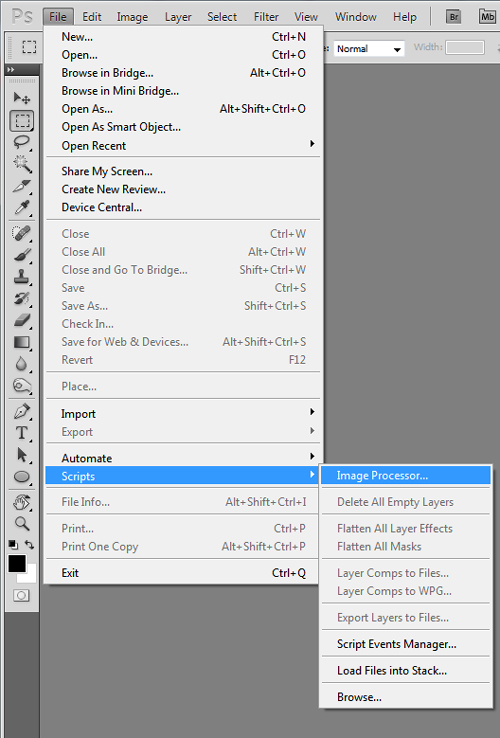Image resolution: width=500 pixels, height=738 pixels.
Task: Click the Photoshop Ps logo
Action: tap(22, 17)
